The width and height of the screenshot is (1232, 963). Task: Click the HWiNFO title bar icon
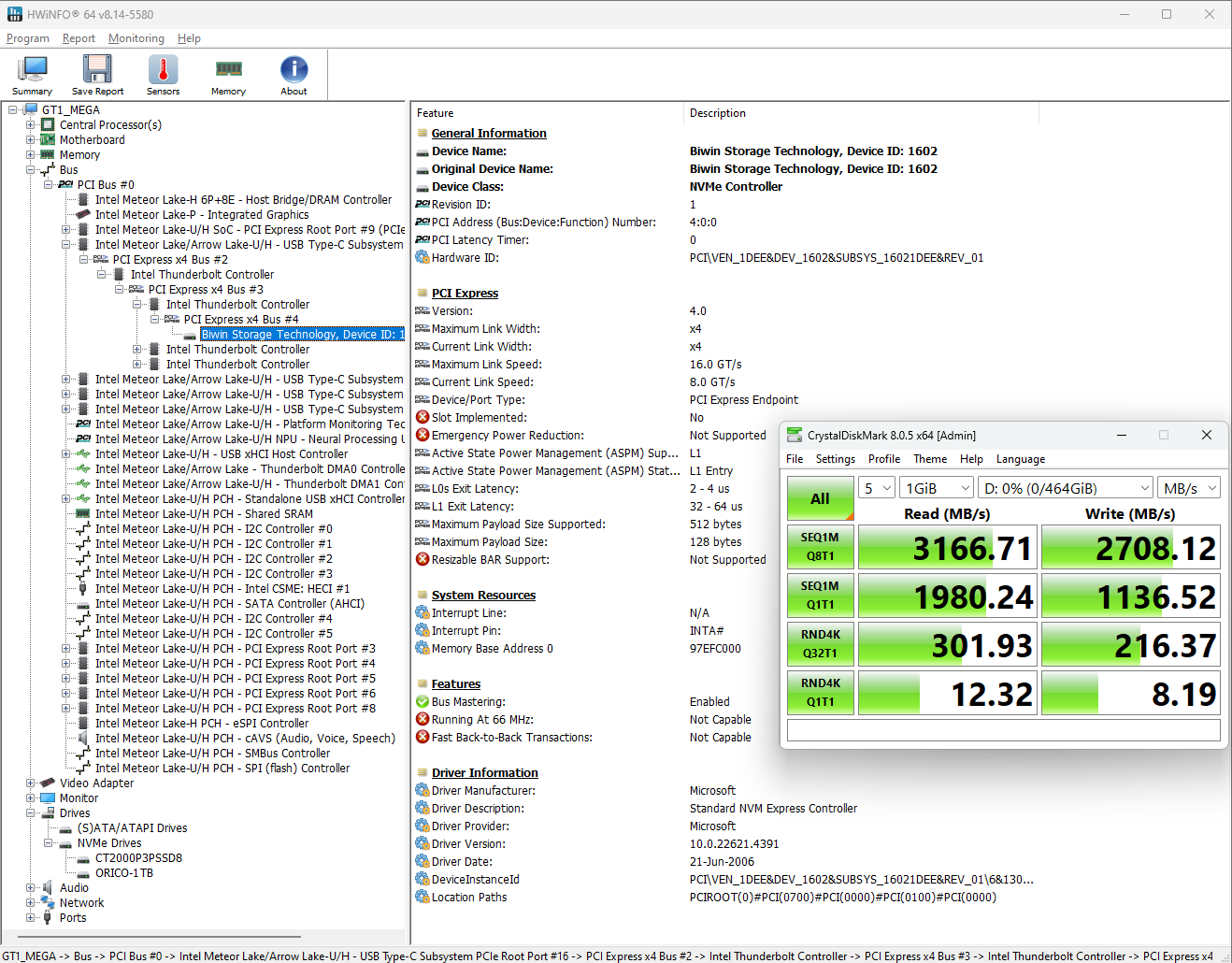click(14, 14)
